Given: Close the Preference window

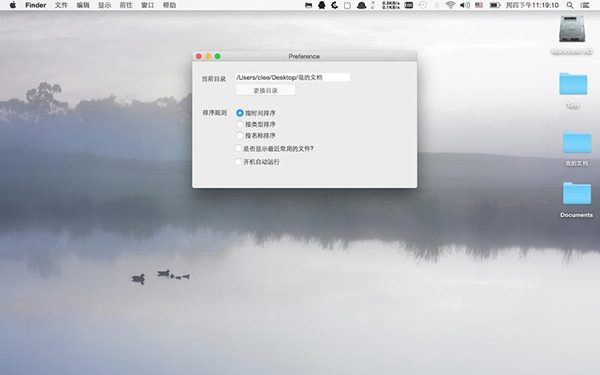Looking at the screenshot, I should [x=199, y=56].
